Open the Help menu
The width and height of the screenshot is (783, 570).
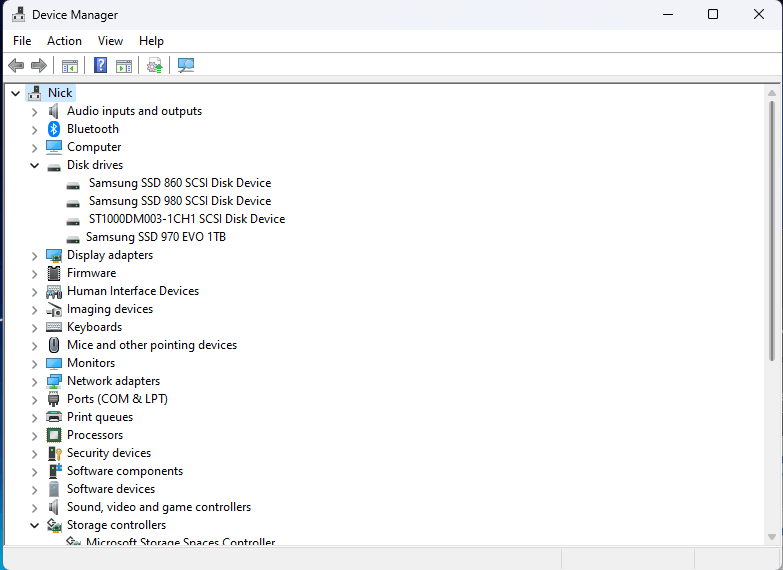pos(151,41)
